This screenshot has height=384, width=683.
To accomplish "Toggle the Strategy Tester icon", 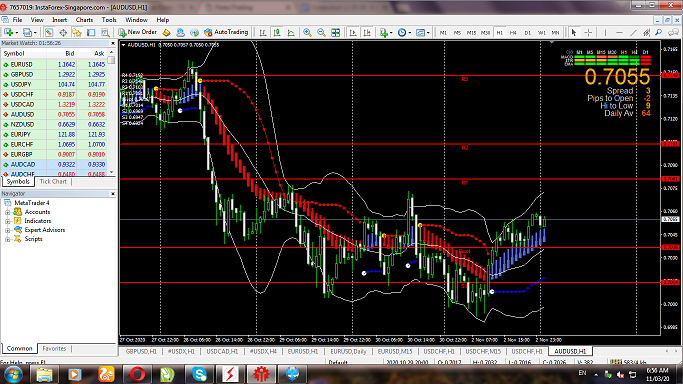I will [105, 33].
